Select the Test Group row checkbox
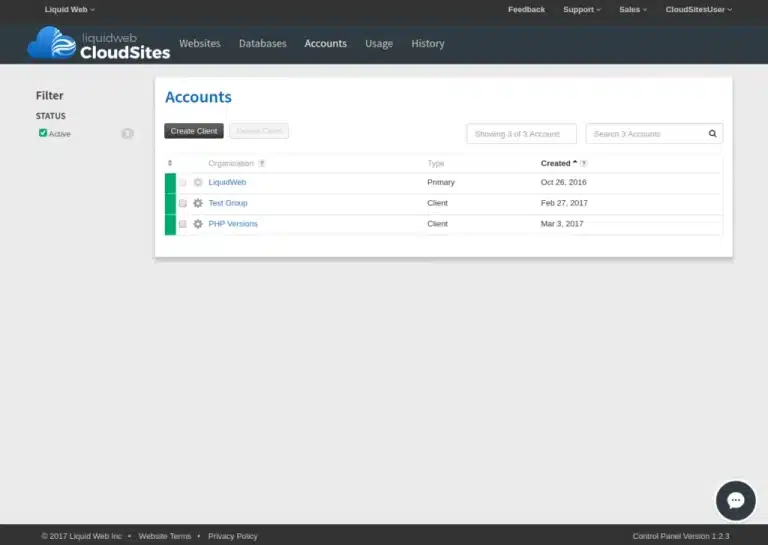The height and width of the screenshot is (545, 768). point(183,203)
